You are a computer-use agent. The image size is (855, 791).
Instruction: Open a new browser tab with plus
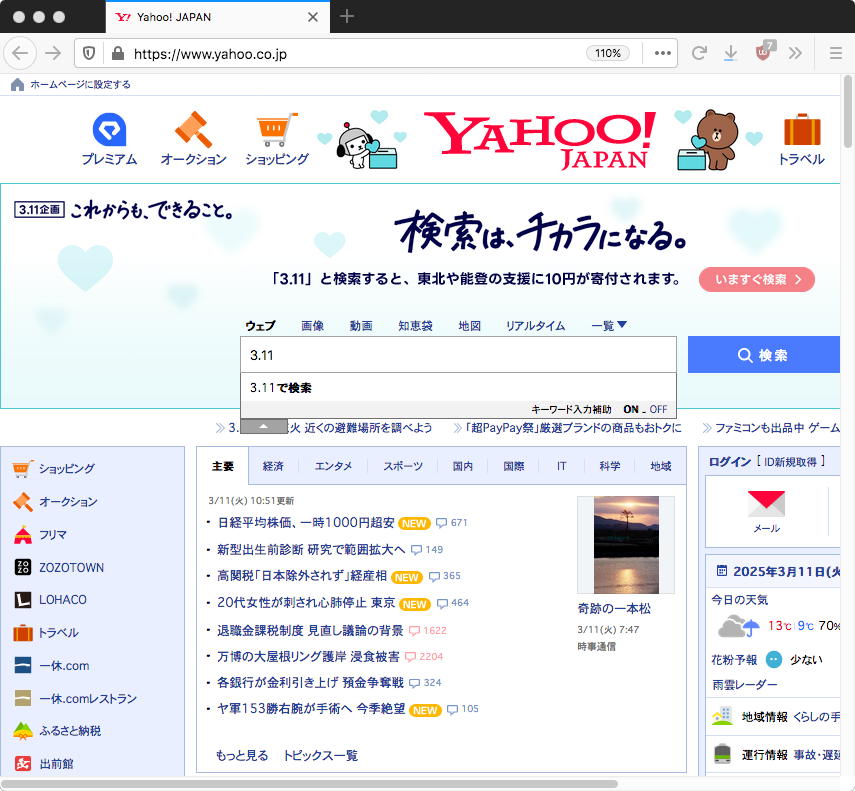pos(347,17)
